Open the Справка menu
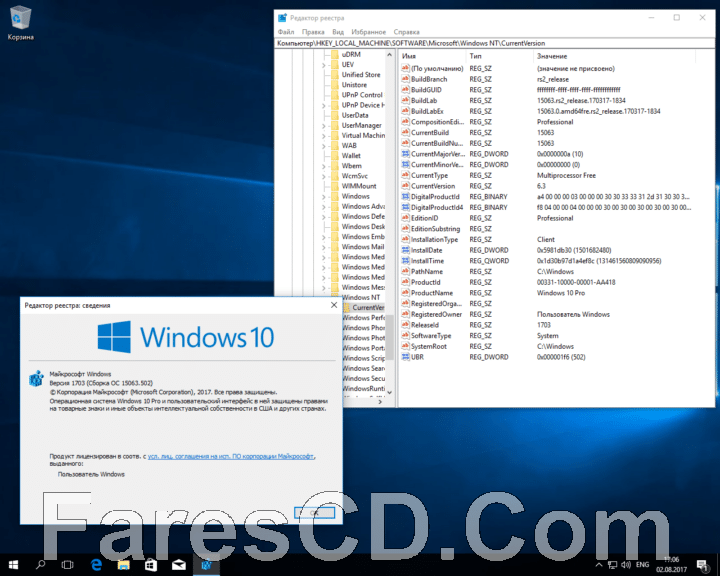The width and height of the screenshot is (720, 576). point(406,32)
